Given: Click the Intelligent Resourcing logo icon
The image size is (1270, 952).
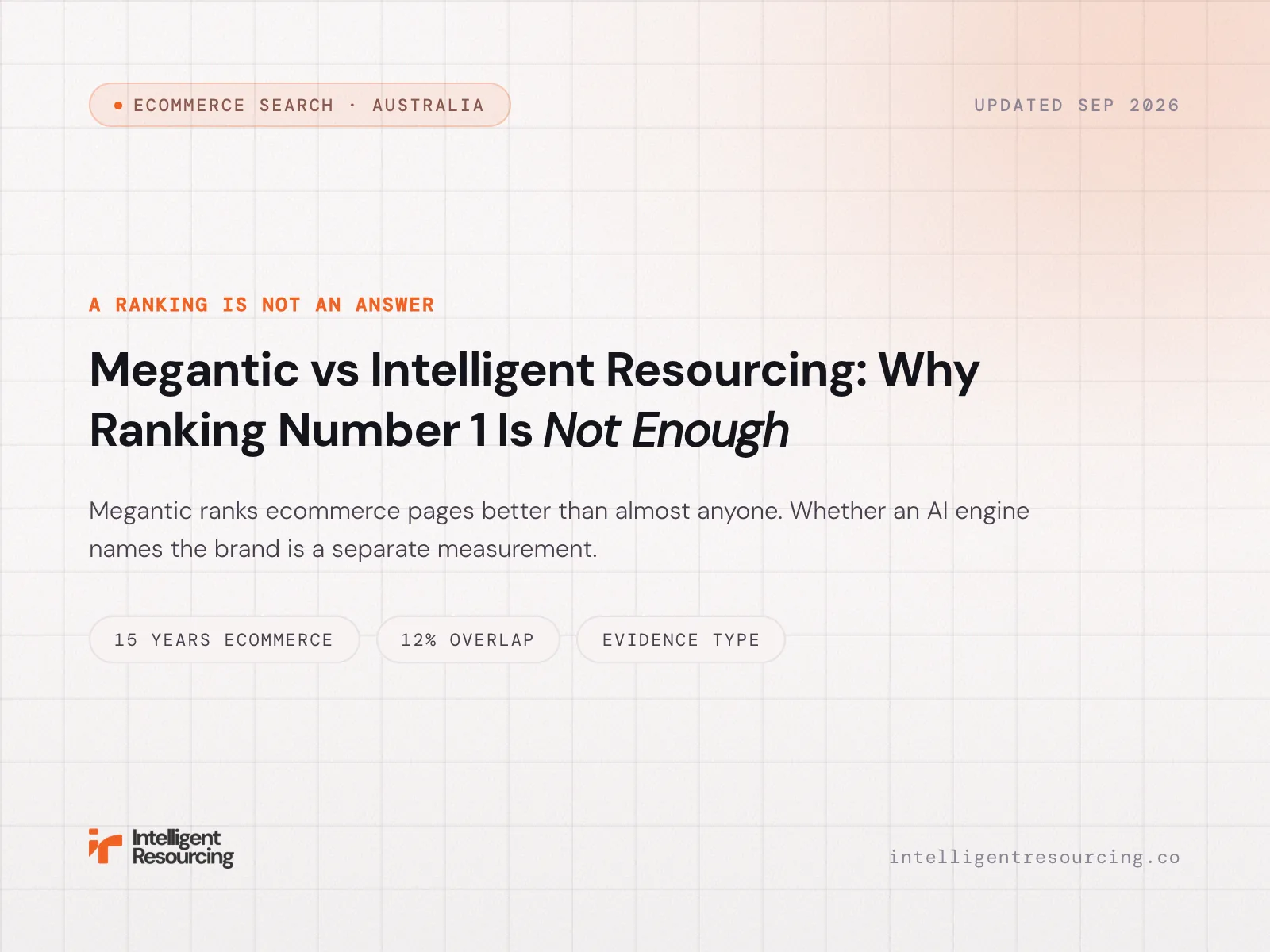Looking at the screenshot, I should pos(106,846).
